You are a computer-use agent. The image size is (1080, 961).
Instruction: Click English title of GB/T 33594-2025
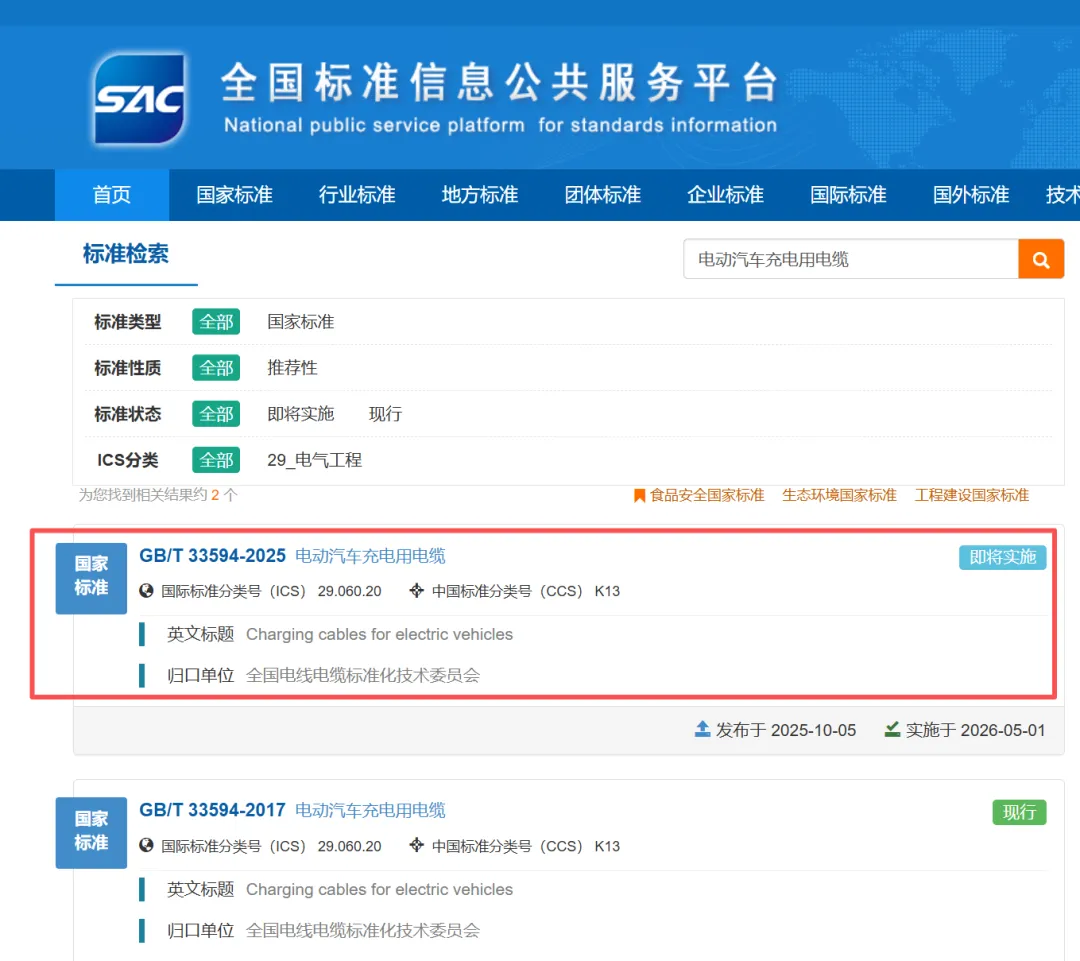tap(380, 634)
